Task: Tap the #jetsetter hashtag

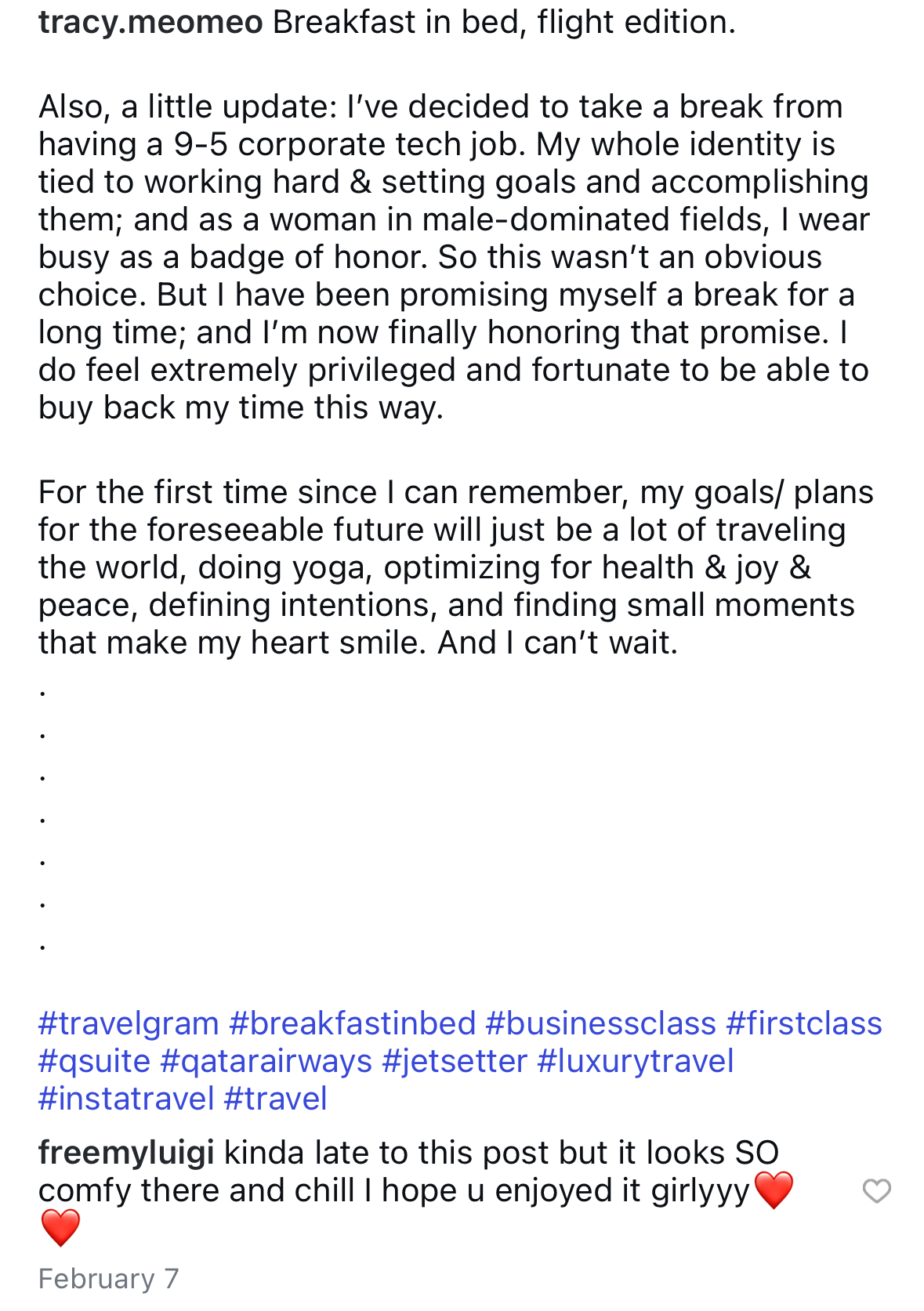Action: click(455, 1061)
